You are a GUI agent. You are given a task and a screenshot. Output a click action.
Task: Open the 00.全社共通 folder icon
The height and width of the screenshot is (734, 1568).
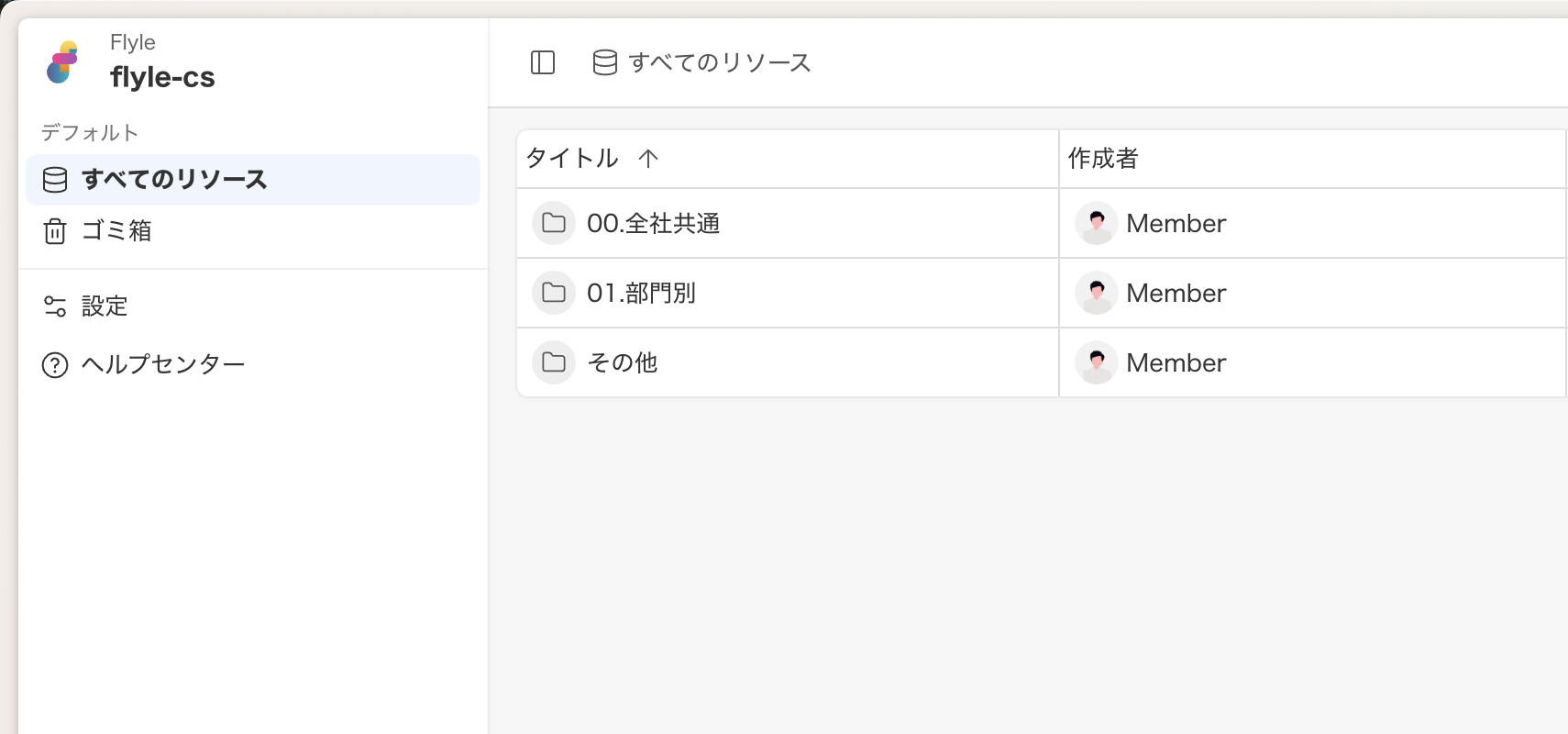pyautogui.click(x=554, y=223)
